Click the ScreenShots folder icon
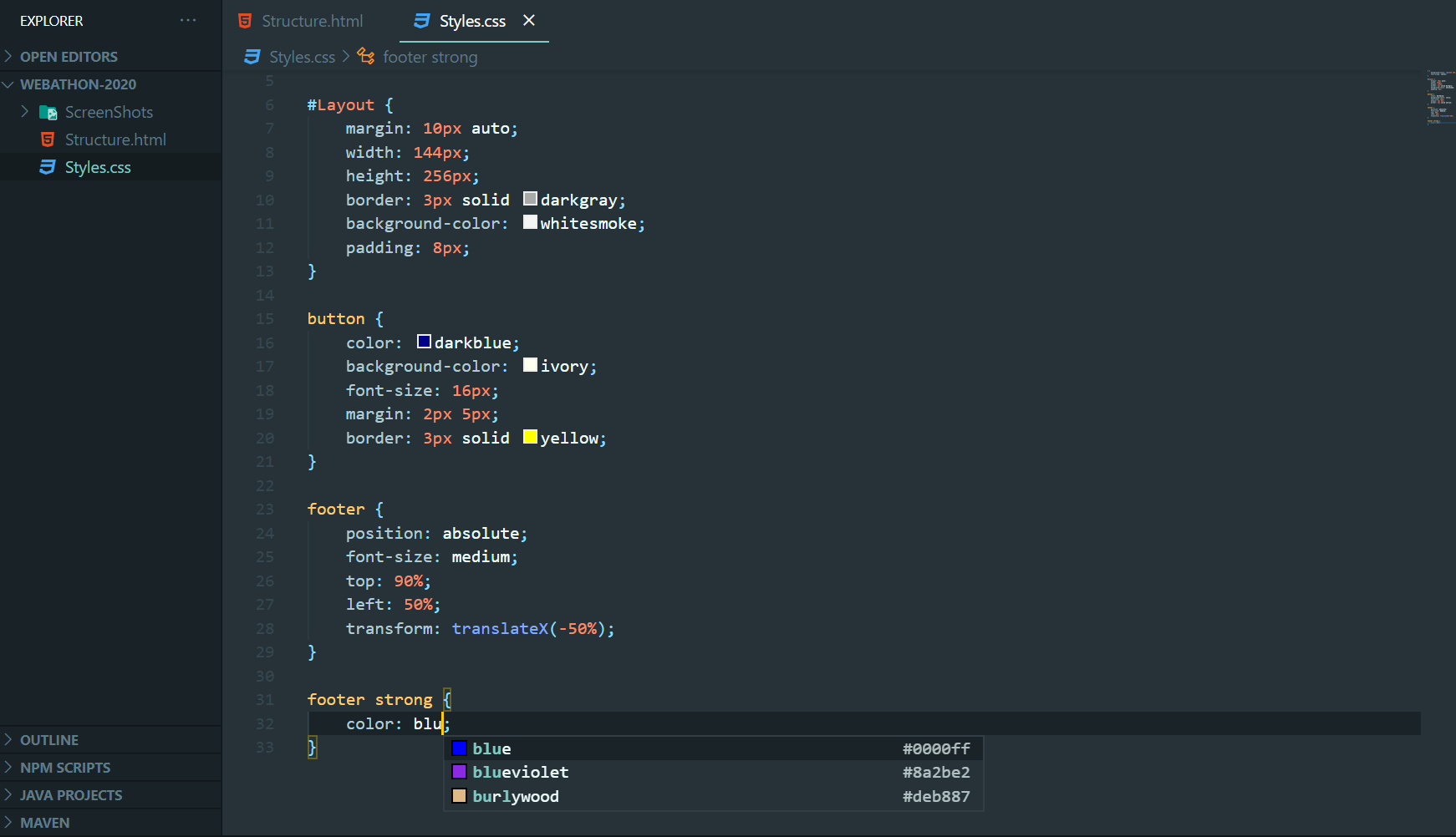This screenshot has height=837, width=1456. point(48,112)
